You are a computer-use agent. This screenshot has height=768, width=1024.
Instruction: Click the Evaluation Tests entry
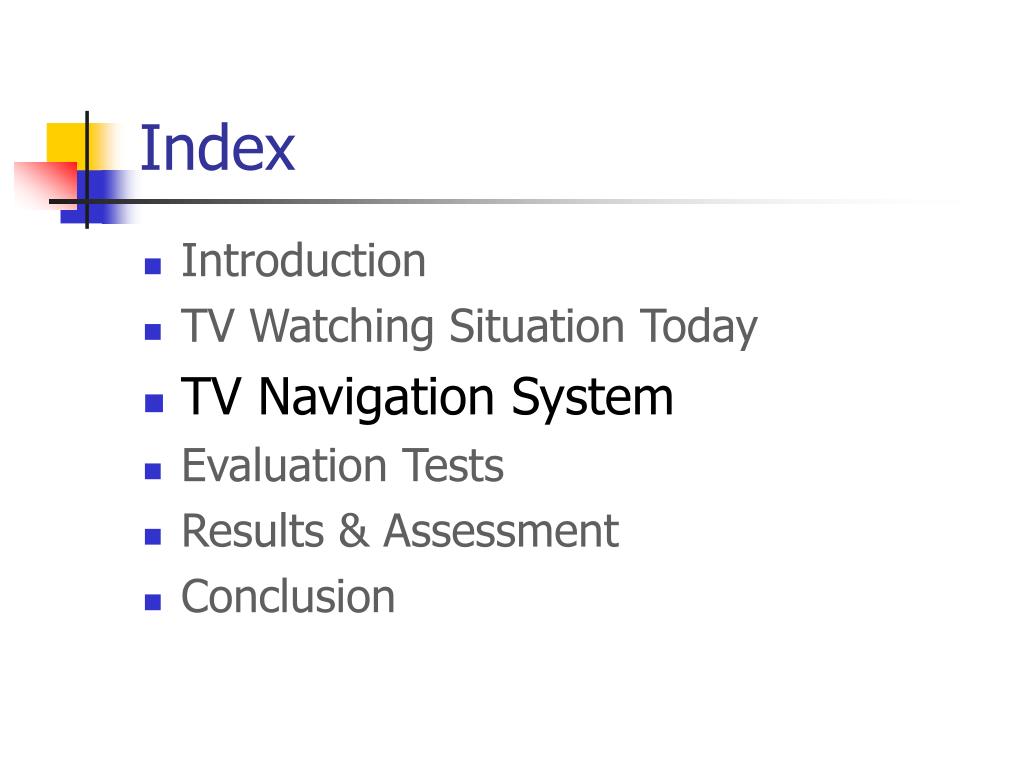(x=342, y=466)
